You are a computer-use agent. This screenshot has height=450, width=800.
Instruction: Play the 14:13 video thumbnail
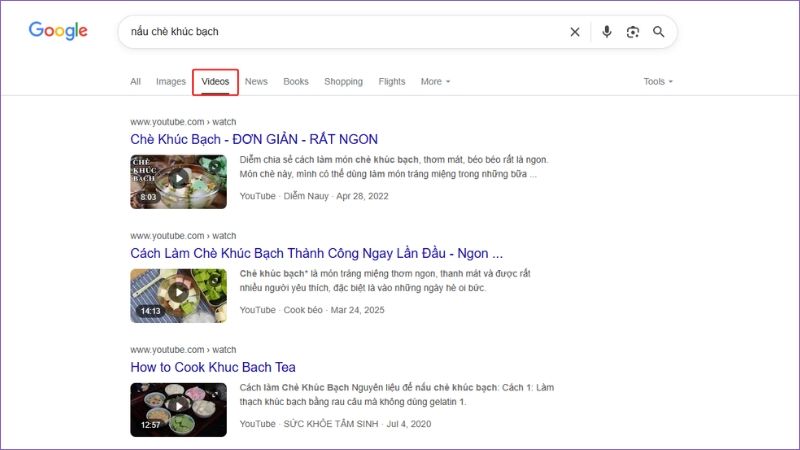[x=179, y=296]
